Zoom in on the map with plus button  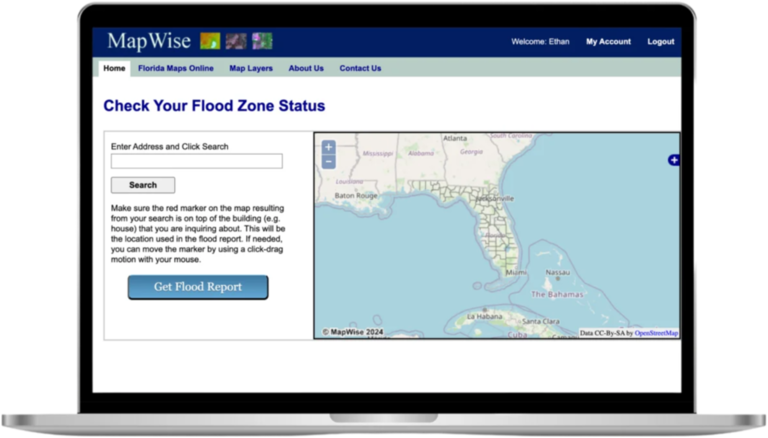coord(329,147)
